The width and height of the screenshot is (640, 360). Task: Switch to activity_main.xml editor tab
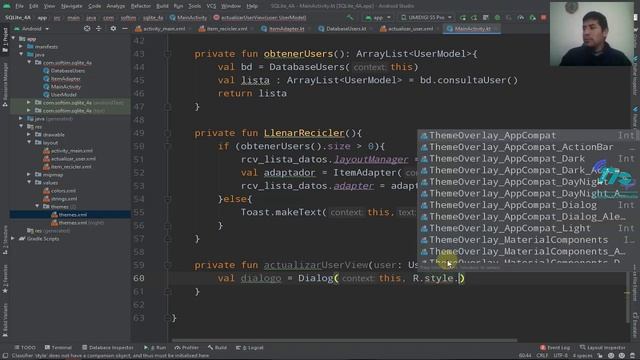click(160, 29)
